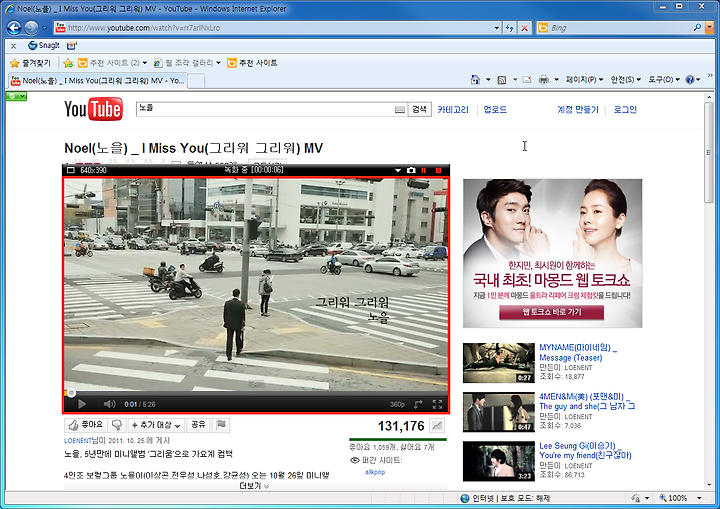
Task: Click the YouTube search (검색) button
Action: click(x=419, y=109)
